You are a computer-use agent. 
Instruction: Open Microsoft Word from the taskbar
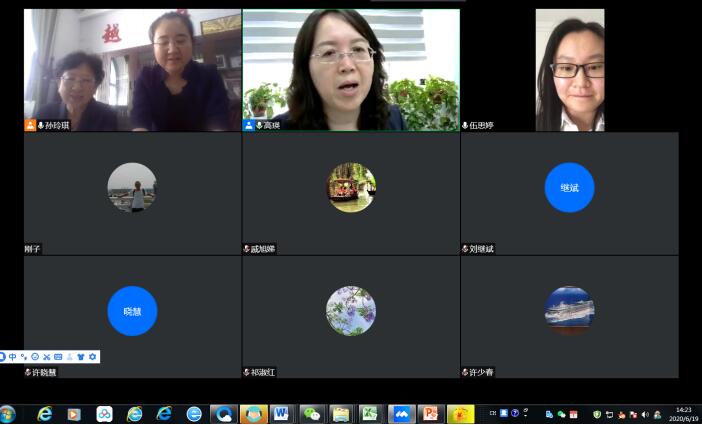(281, 414)
